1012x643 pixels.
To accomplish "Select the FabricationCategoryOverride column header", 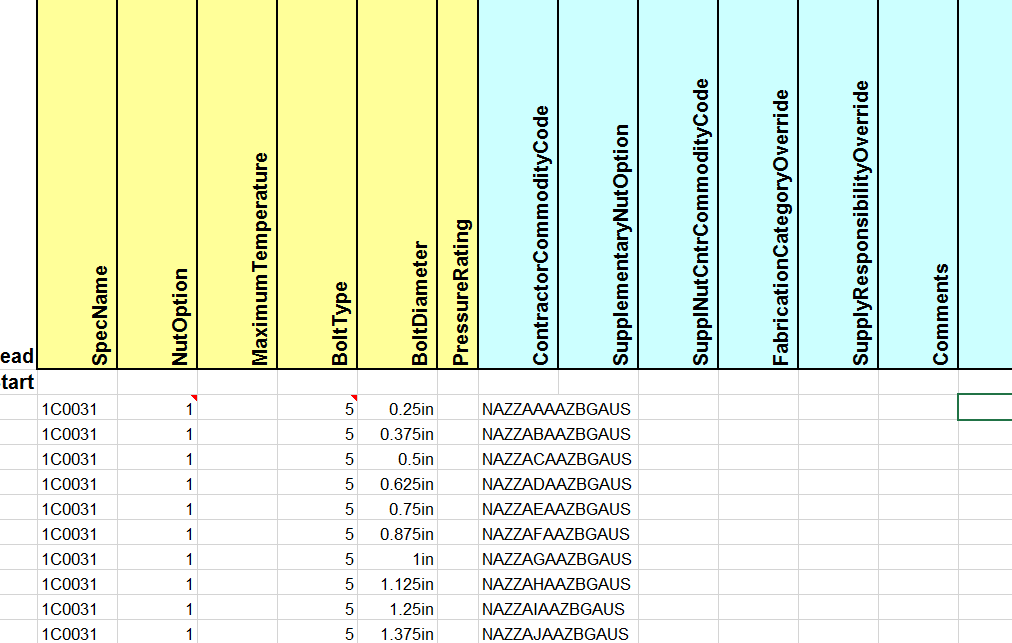I will pos(758,184).
